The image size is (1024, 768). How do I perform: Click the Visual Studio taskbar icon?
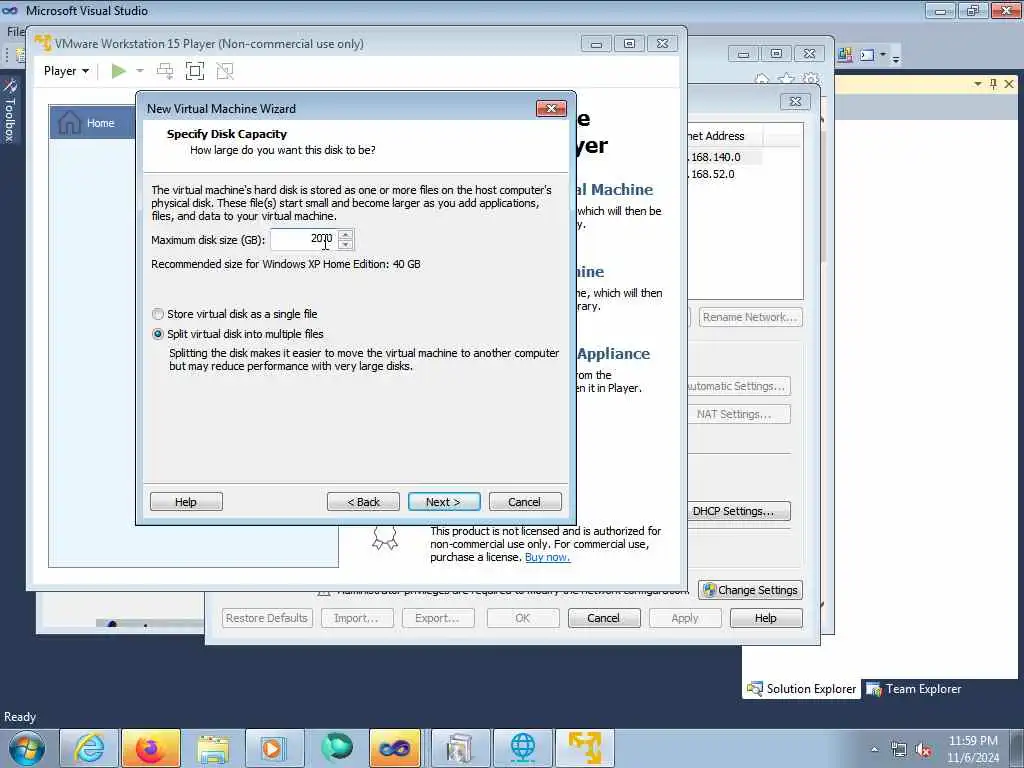click(394, 748)
